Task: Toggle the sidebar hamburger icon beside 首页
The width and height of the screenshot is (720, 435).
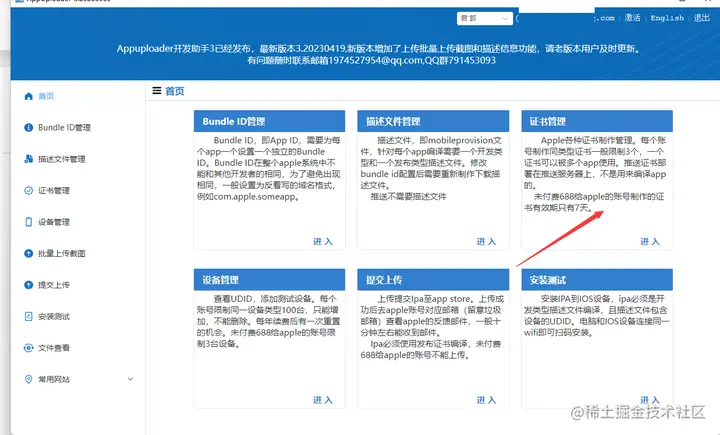Action: click(157, 91)
